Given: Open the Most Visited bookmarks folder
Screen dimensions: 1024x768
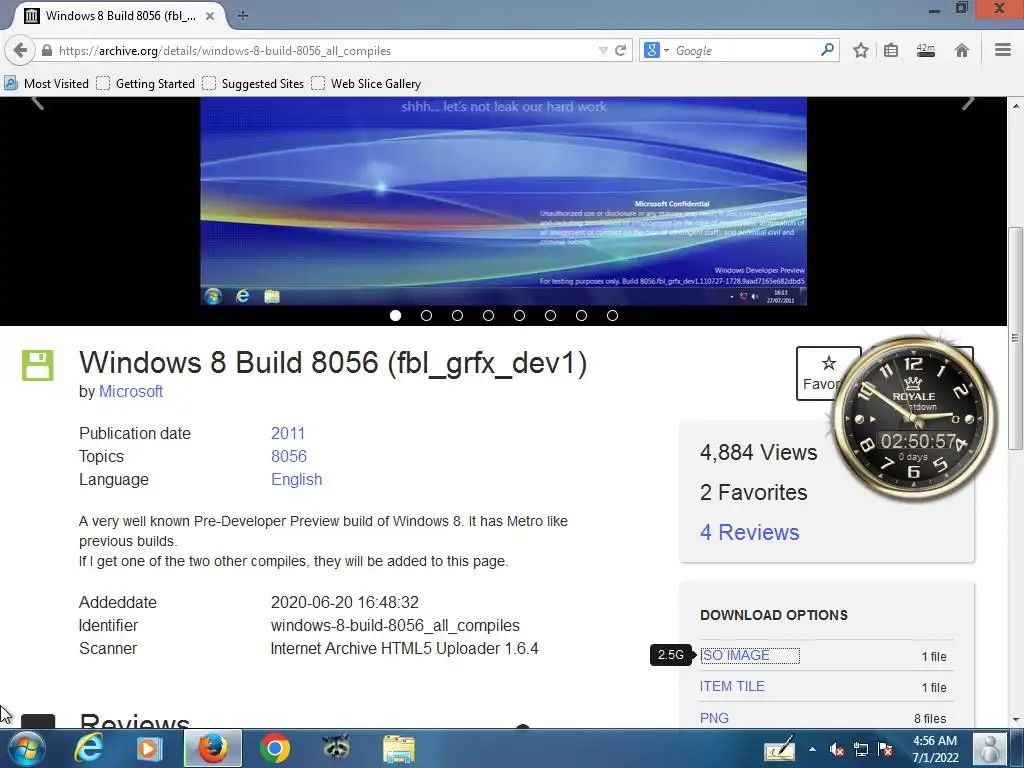Looking at the screenshot, I should [46, 84].
